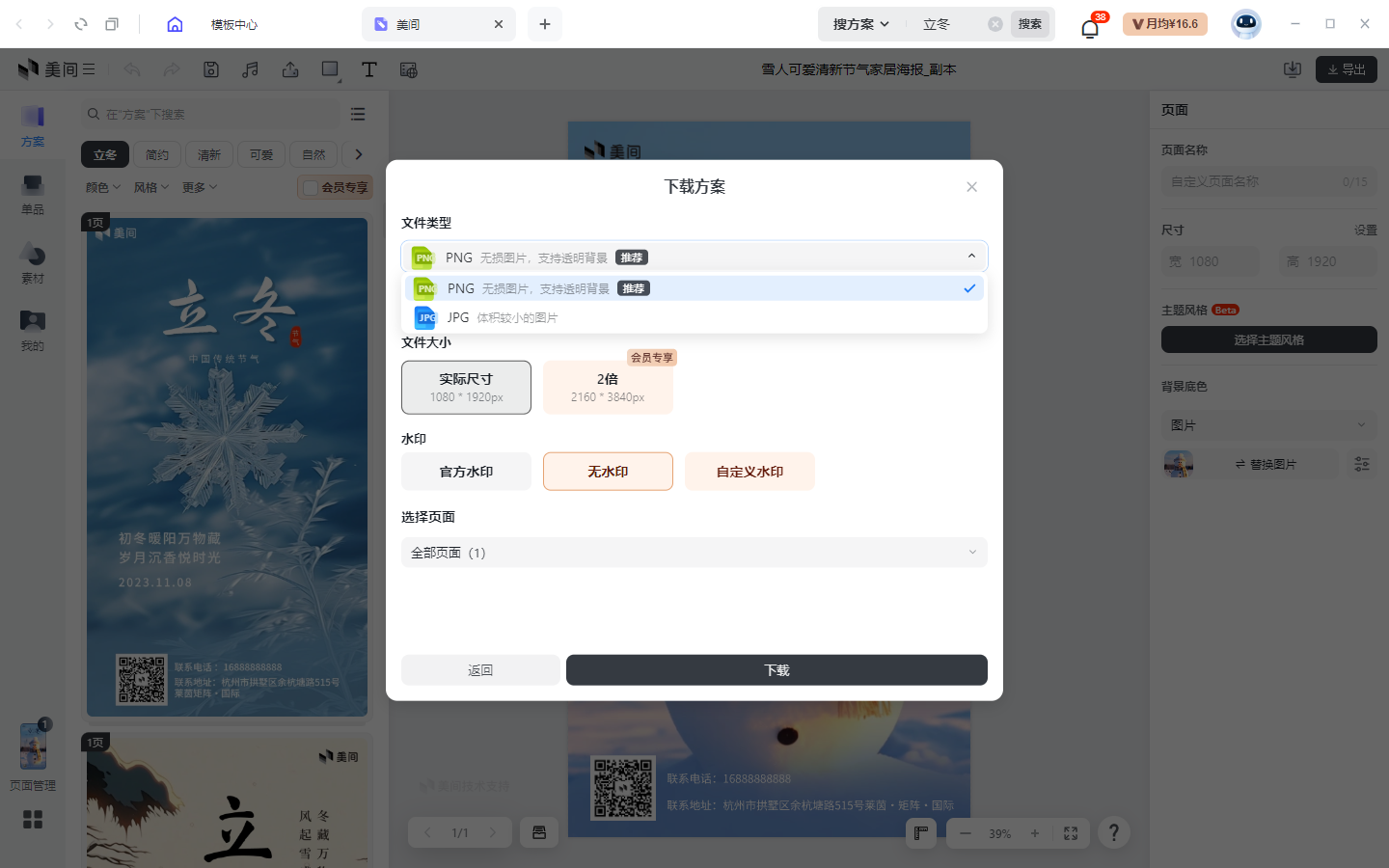Open the canvas settings tool icon
The image size is (1389, 868).
[x=409, y=69]
